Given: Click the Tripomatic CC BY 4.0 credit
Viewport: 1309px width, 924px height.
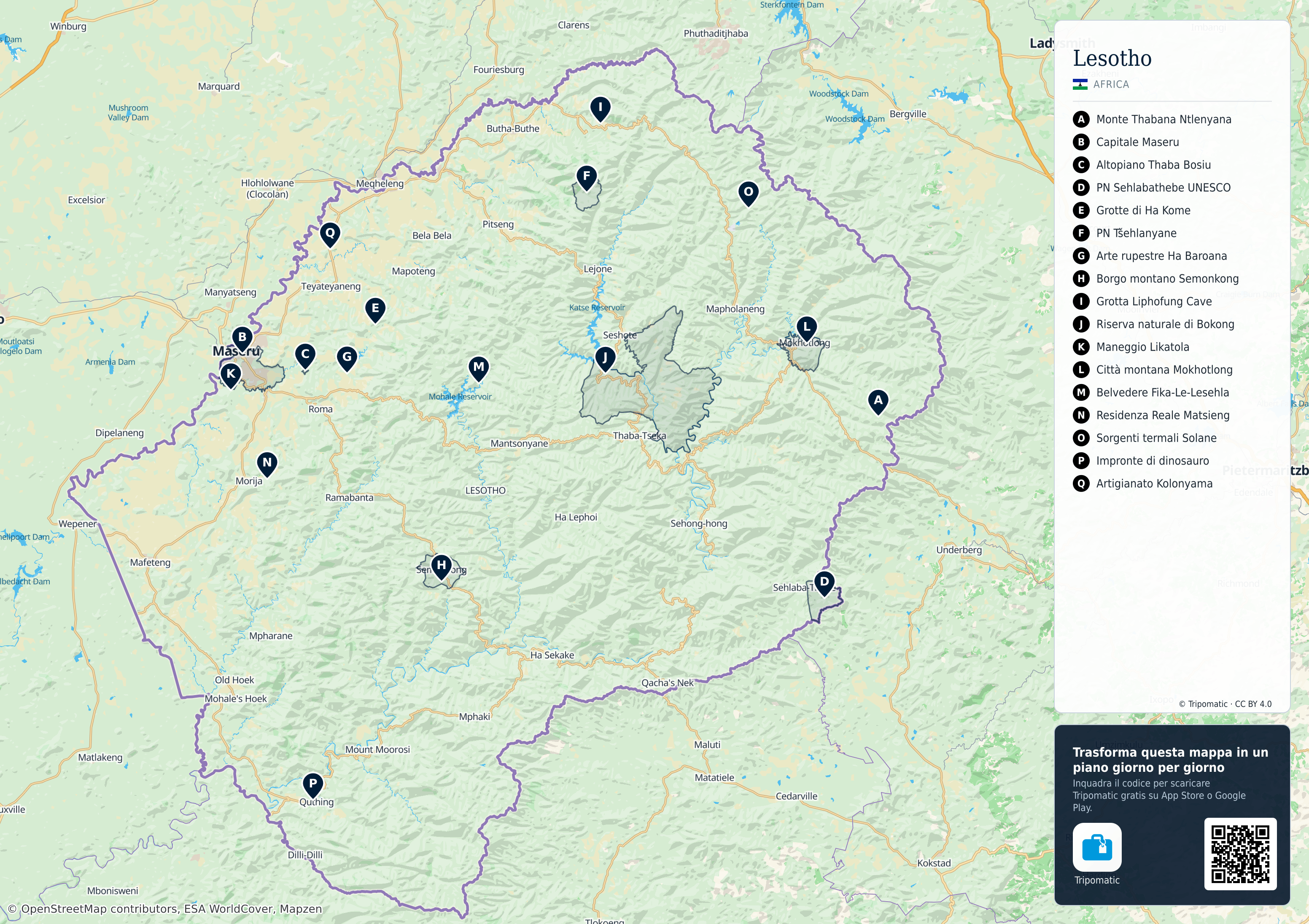Looking at the screenshot, I should click(x=1225, y=704).
